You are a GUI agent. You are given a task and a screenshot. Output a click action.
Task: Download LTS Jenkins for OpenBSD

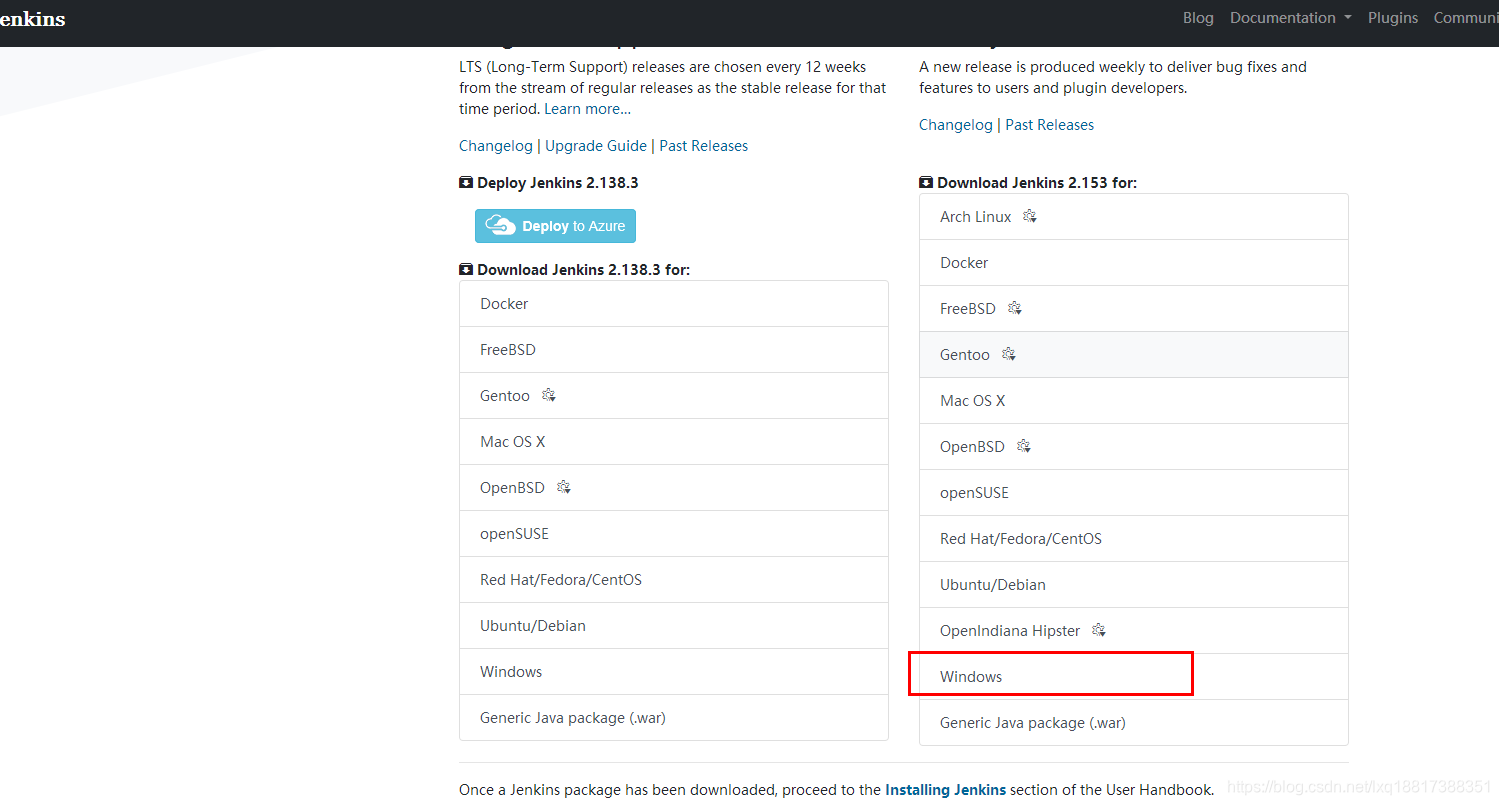(x=674, y=488)
